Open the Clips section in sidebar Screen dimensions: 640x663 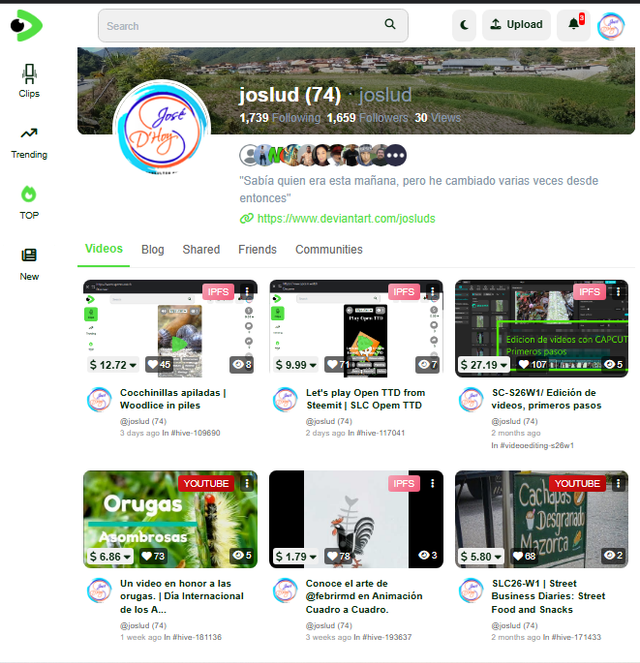click(29, 81)
